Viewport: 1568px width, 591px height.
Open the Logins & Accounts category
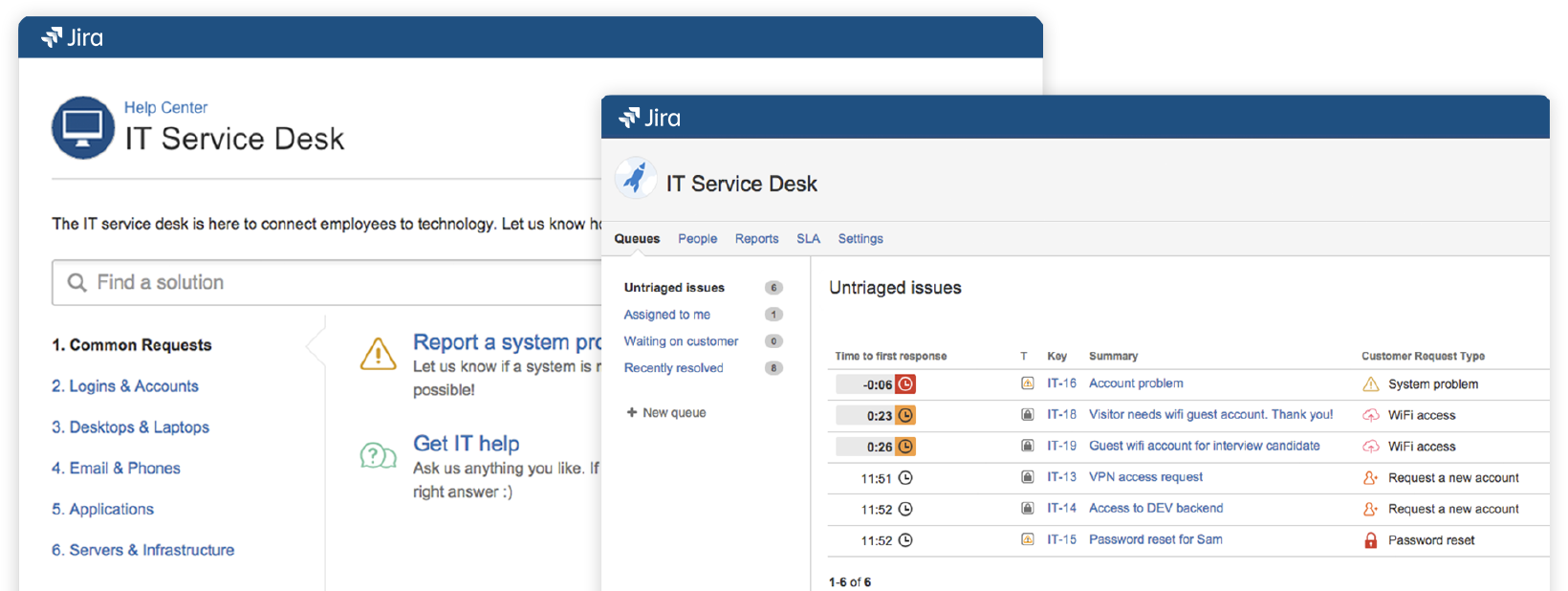pos(125,386)
